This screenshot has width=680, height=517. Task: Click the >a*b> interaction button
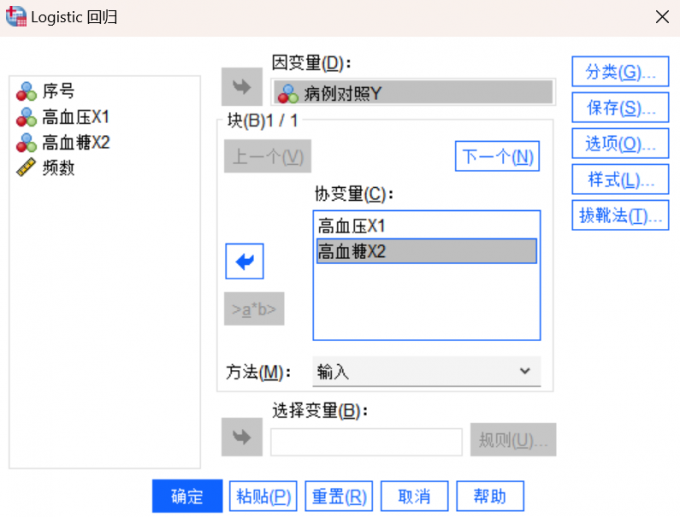click(254, 309)
